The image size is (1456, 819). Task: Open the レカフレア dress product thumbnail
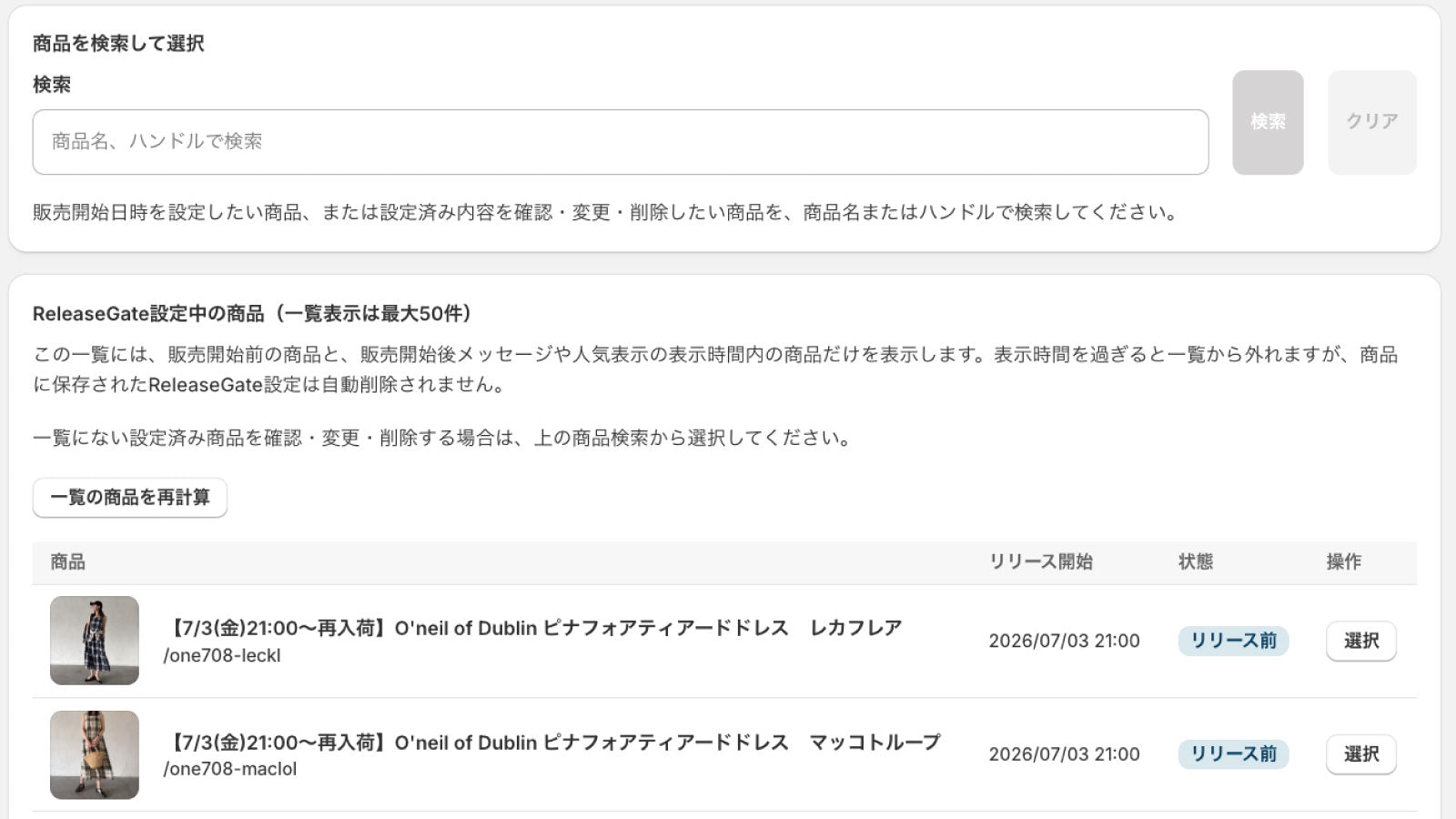click(x=95, y=641)
